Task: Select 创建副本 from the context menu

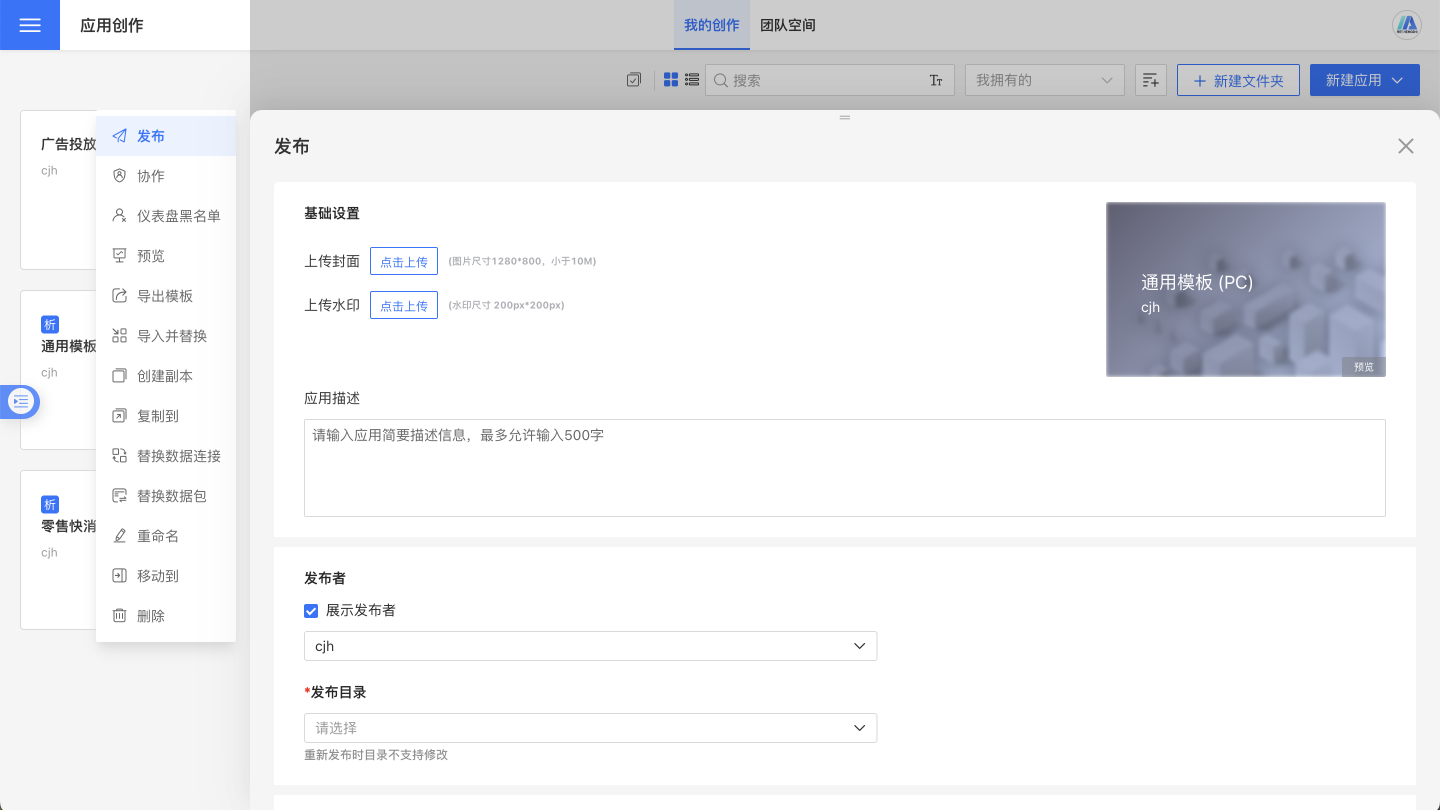Action: tap(165, 376)
